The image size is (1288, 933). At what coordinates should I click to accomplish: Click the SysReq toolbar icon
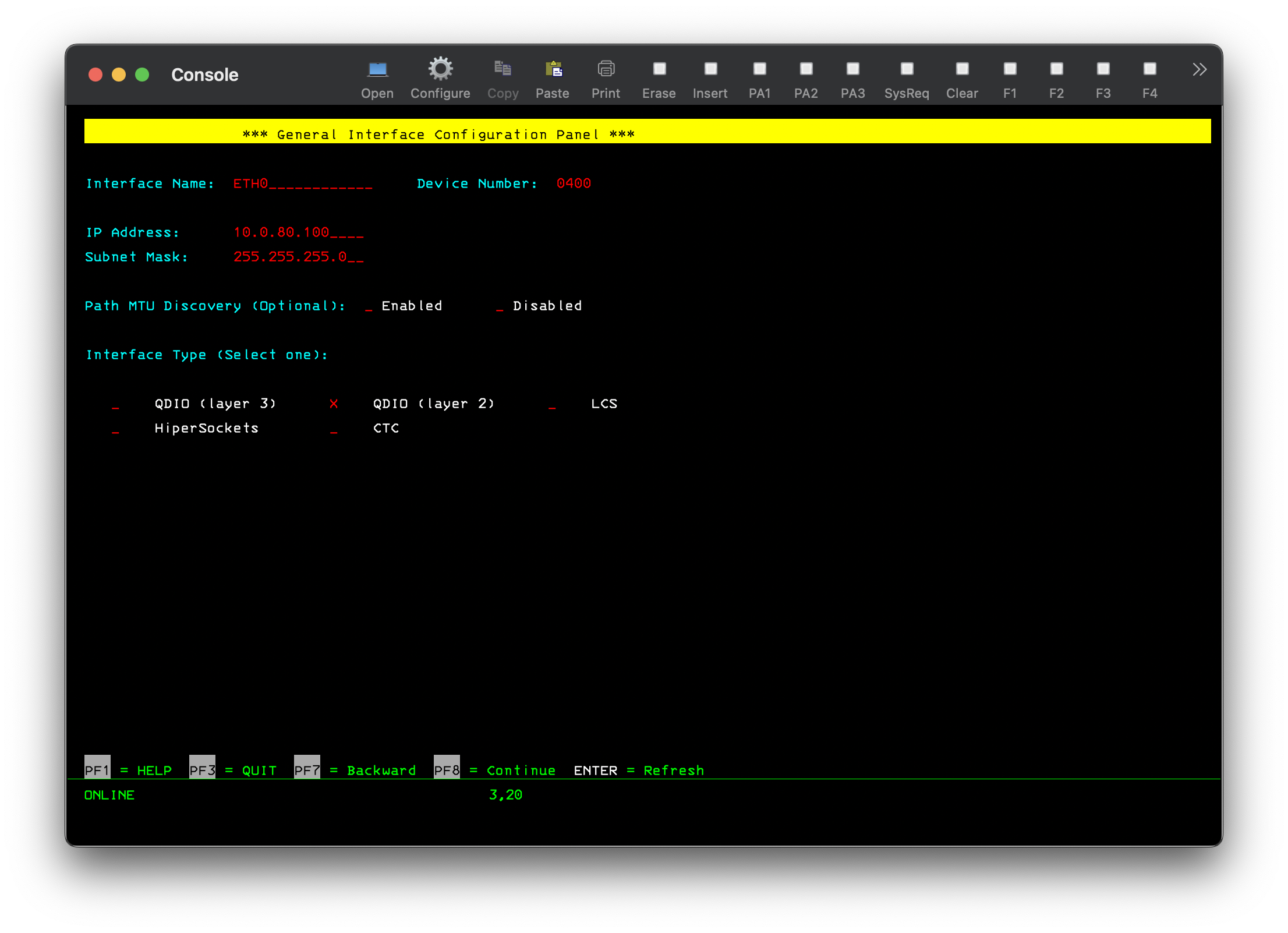point(906,69)
